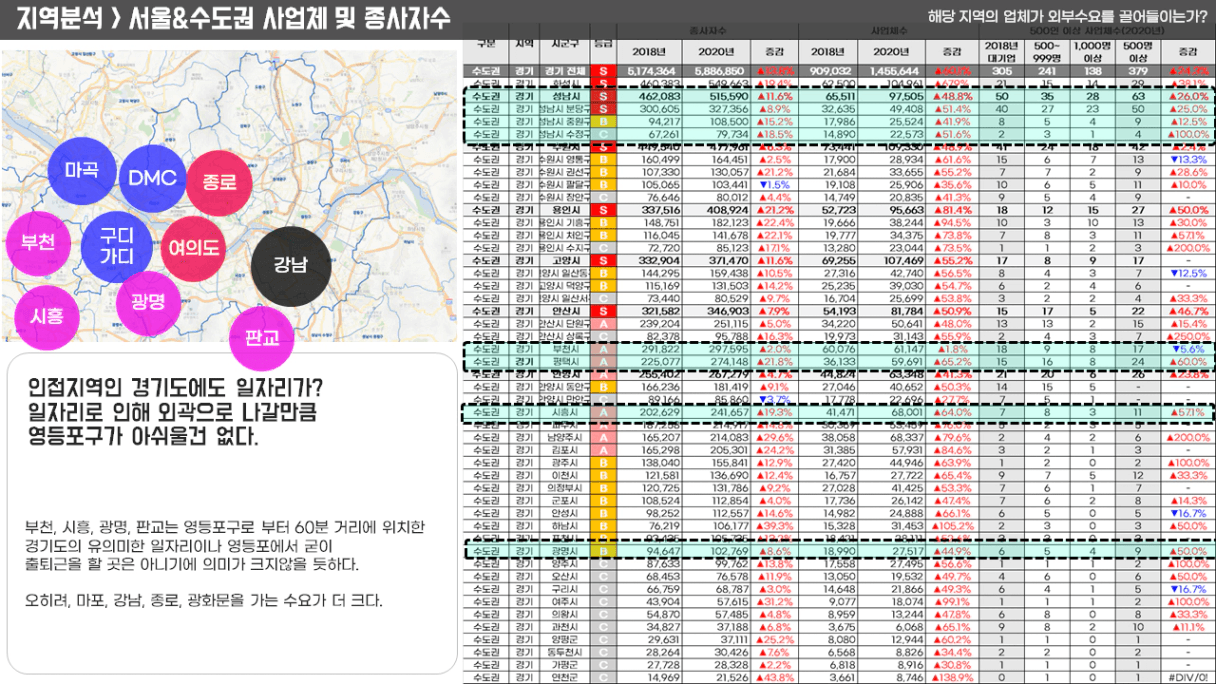Screen dimensions: 1216x684
Task: Select the 오산시 city name cell
Action: click(565, 576)
